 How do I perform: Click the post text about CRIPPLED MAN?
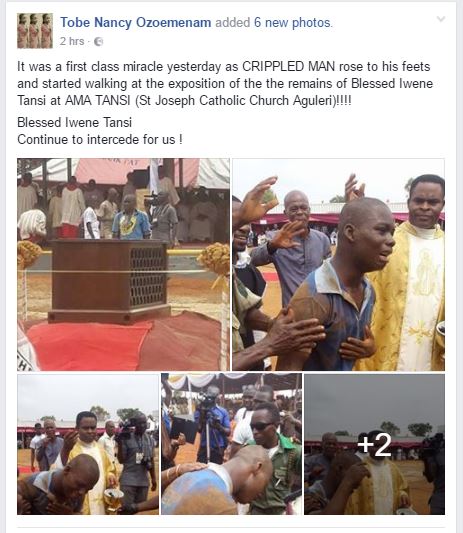pos(225,83)
